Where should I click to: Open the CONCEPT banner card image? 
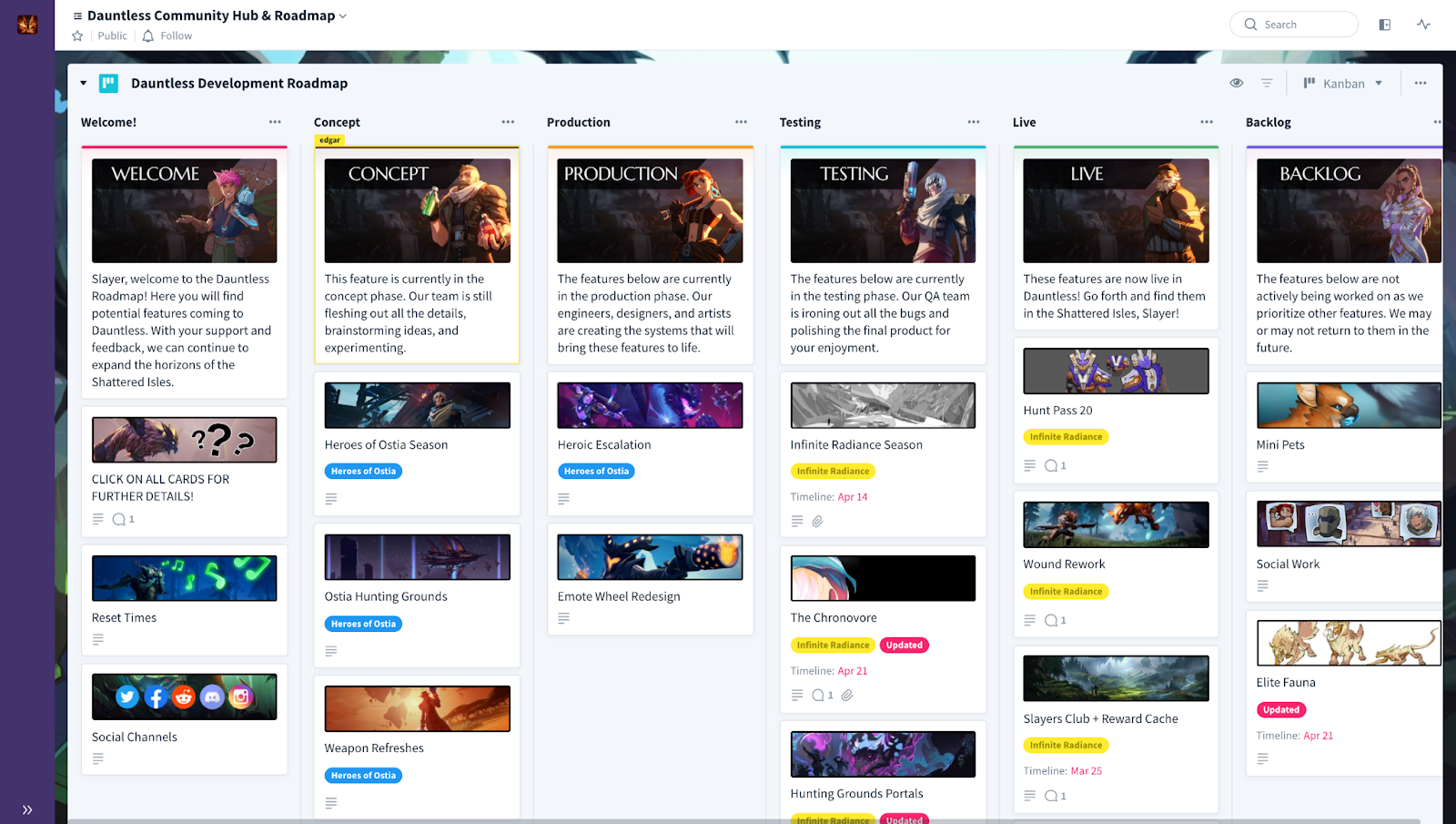(x=418, y=211)
